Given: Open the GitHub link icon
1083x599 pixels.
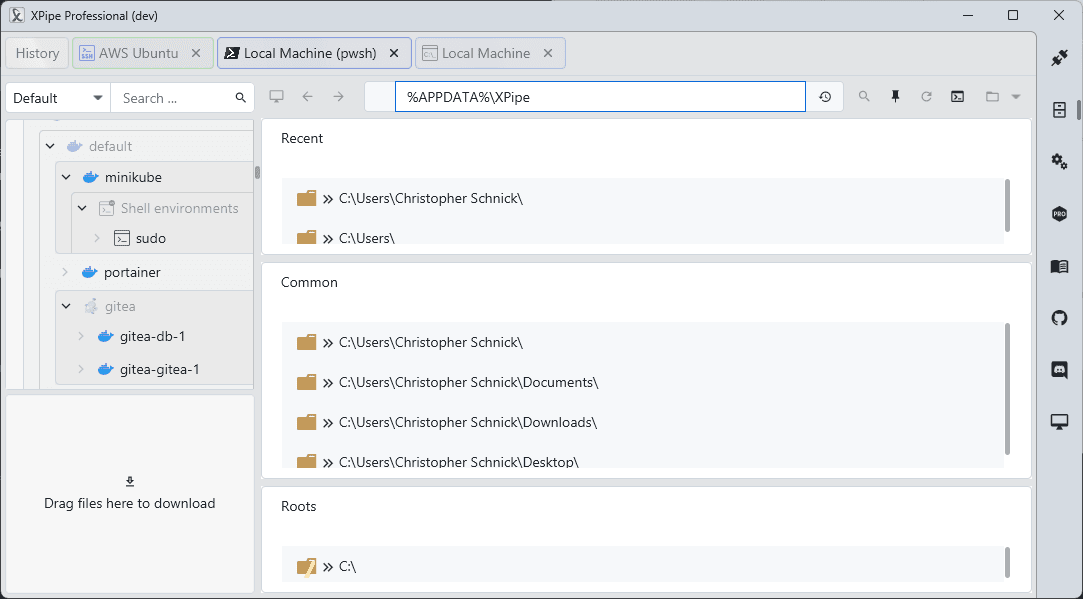Looking at the screenshot, I should click(1059, 318).
